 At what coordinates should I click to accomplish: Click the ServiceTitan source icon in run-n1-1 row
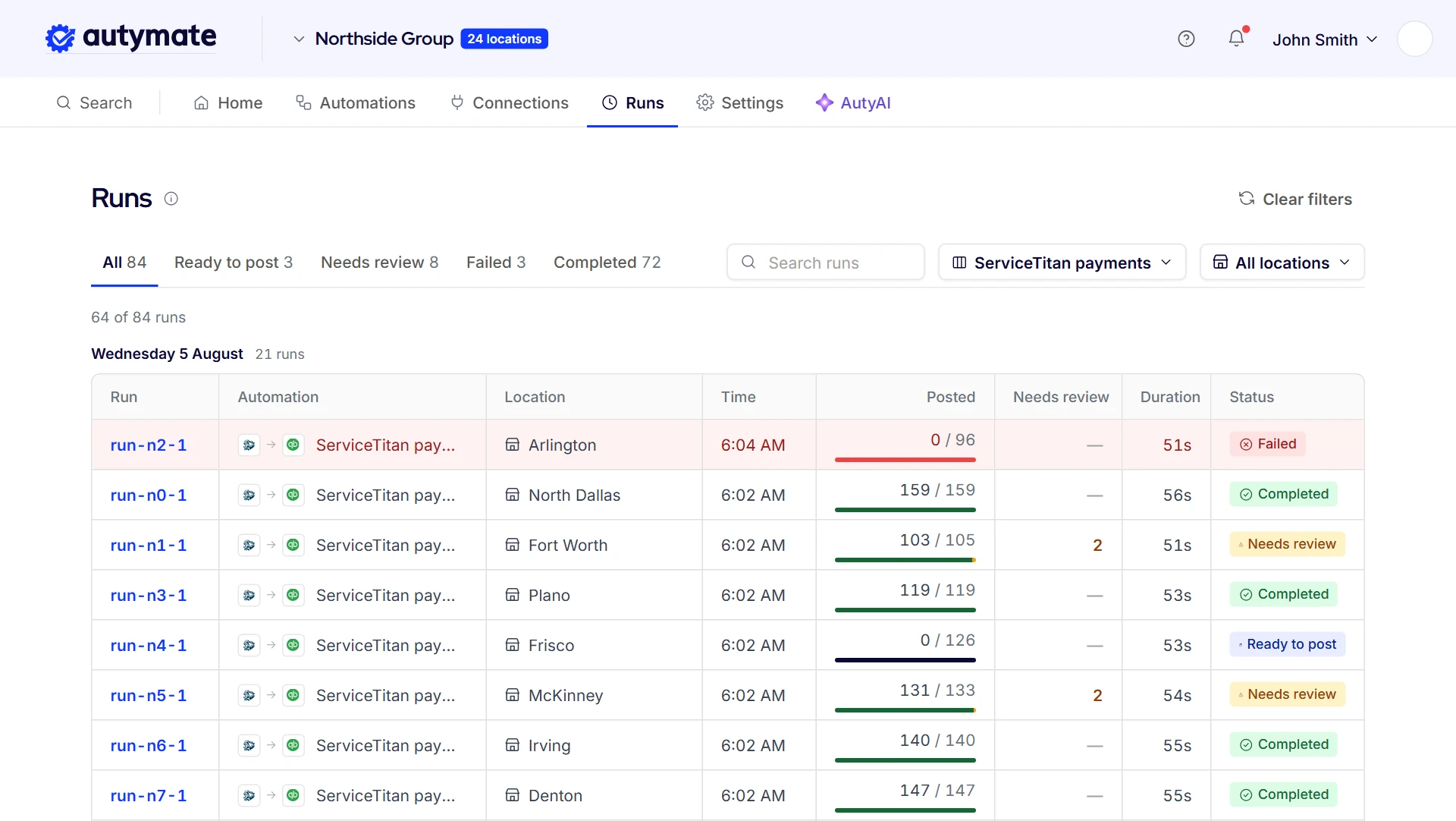[249, 545]
